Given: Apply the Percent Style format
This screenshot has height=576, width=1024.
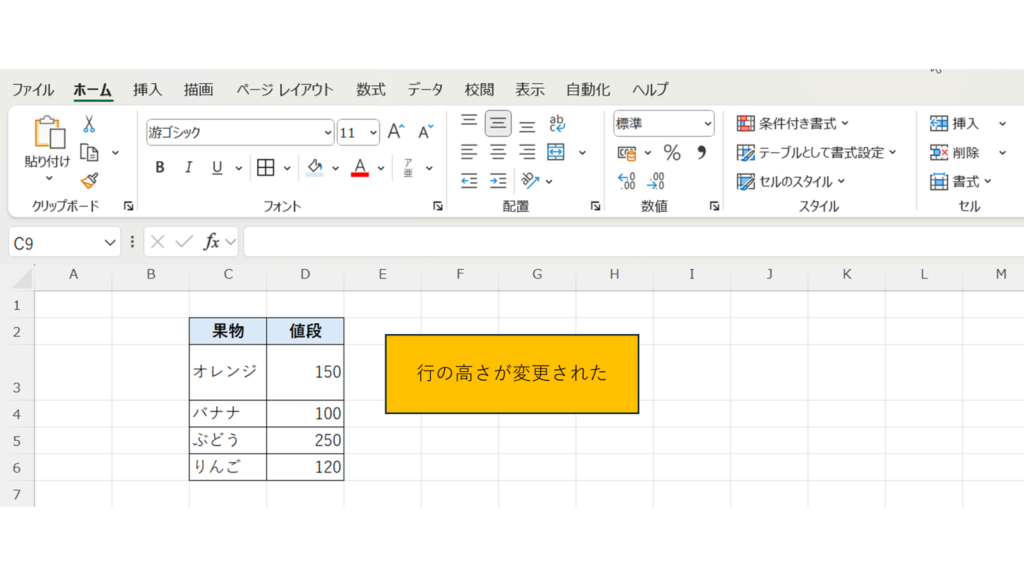Looking at the screenshot, I should [672, 153].
